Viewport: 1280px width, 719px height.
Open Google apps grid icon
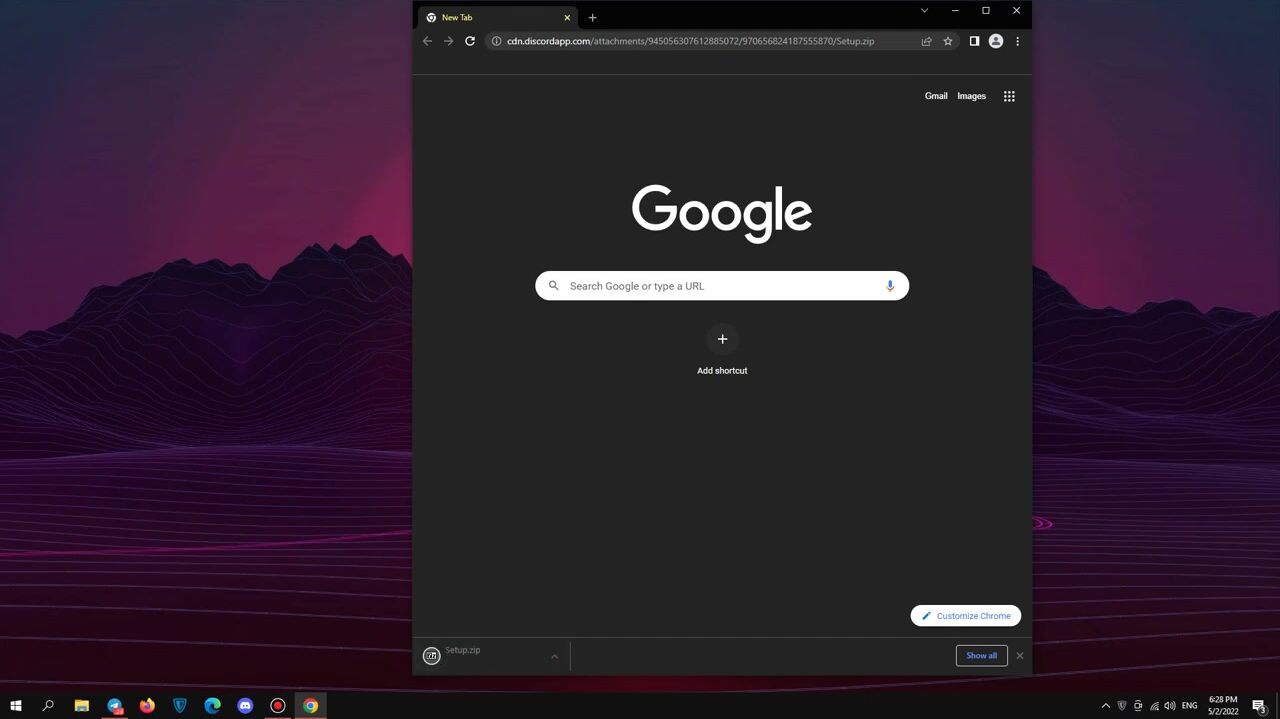1009,96
